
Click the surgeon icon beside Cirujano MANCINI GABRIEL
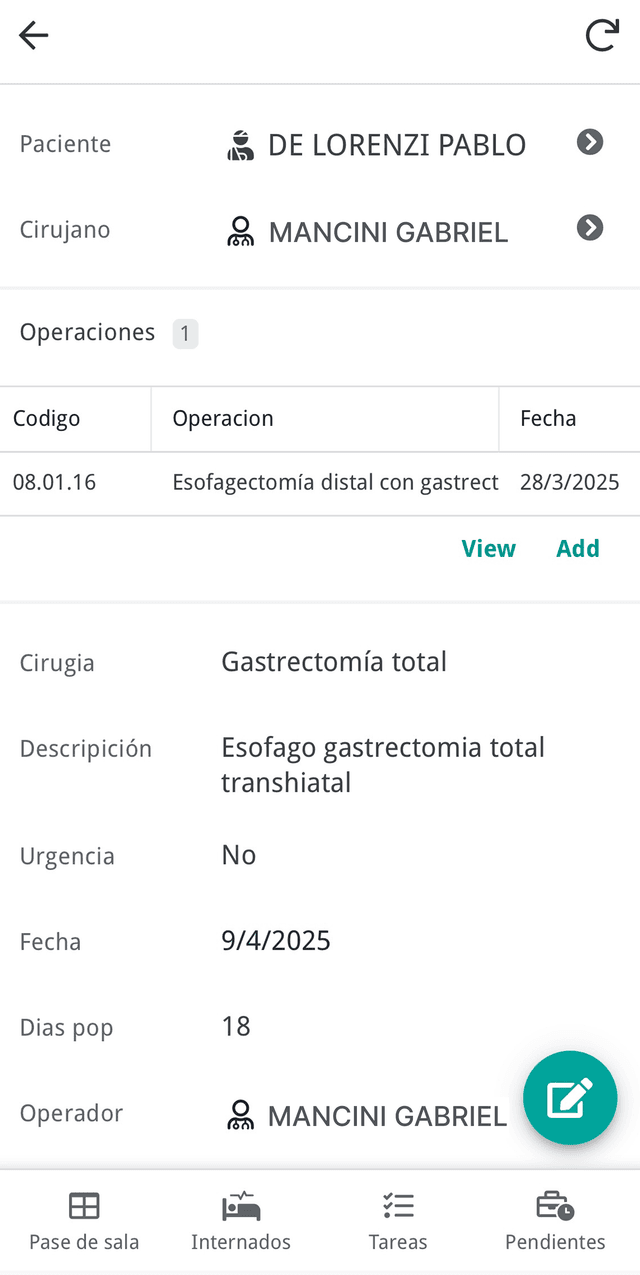pos(240,232)
